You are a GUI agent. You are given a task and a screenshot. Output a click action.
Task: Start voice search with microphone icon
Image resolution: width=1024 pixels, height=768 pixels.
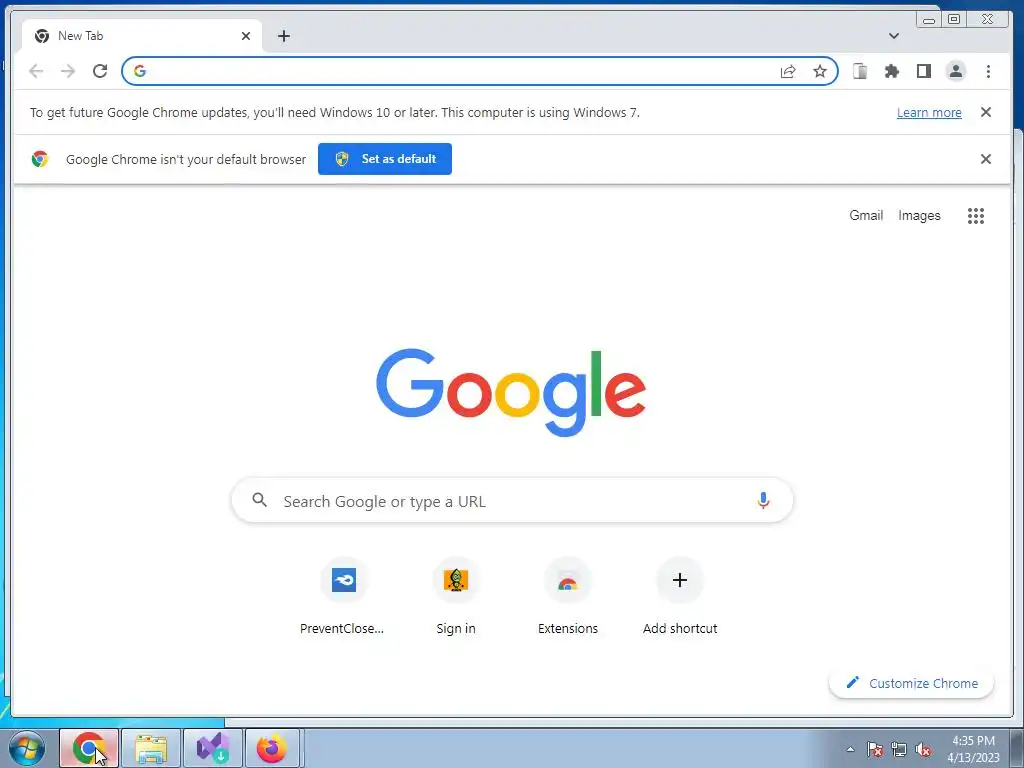(x=763, y=501)
